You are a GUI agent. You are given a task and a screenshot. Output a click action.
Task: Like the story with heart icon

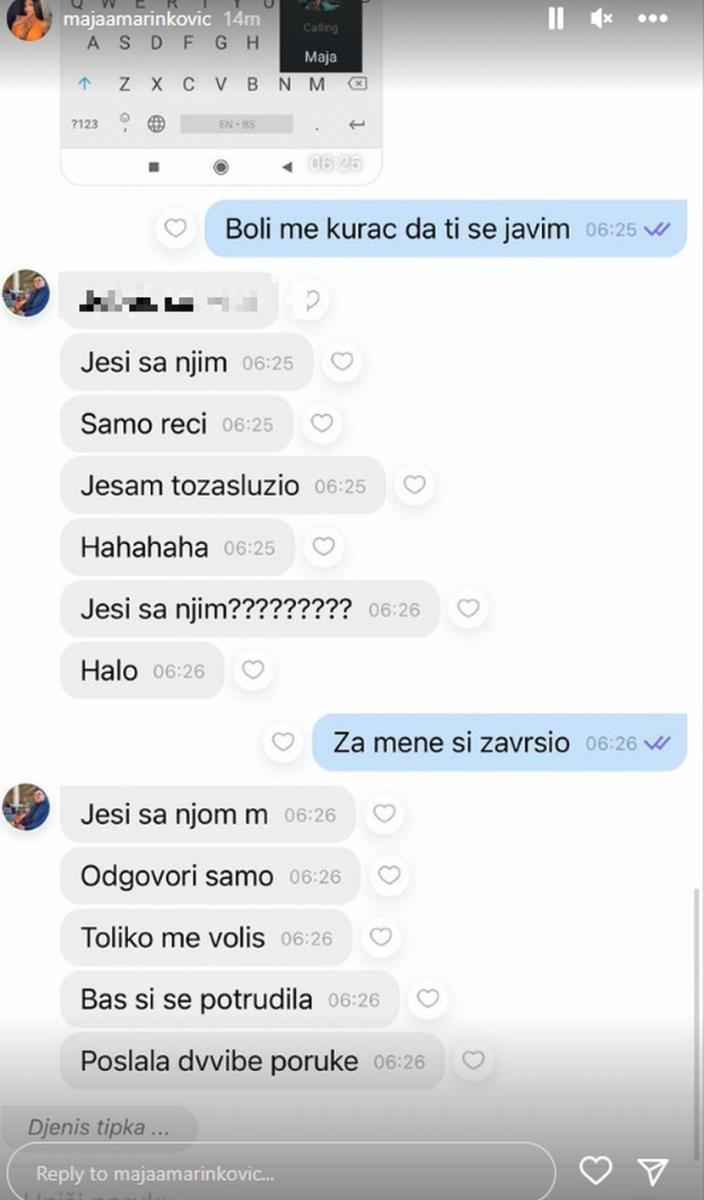(x=596, y=1170)
